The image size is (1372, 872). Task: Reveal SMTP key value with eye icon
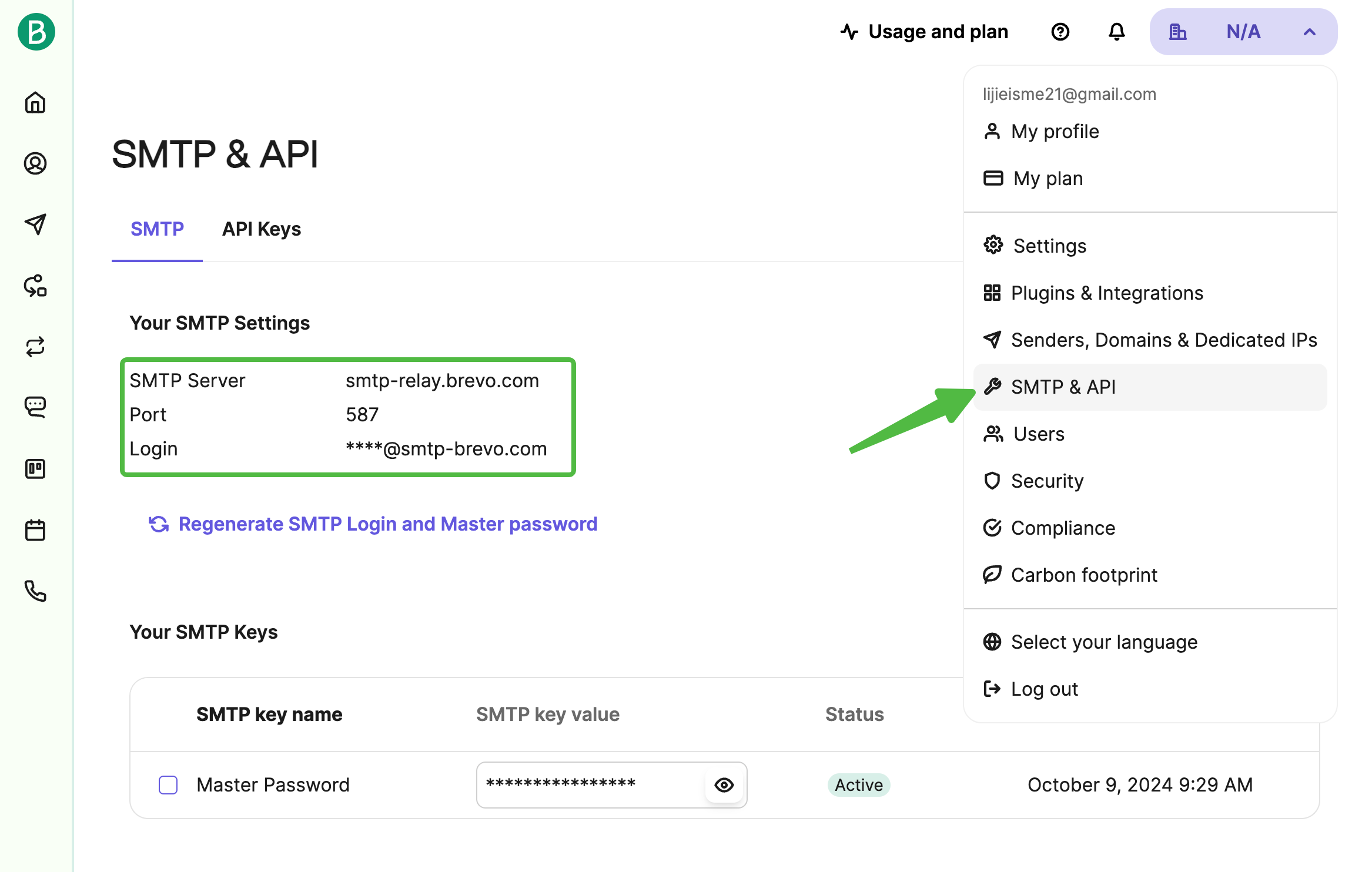[x=724, y=785]
